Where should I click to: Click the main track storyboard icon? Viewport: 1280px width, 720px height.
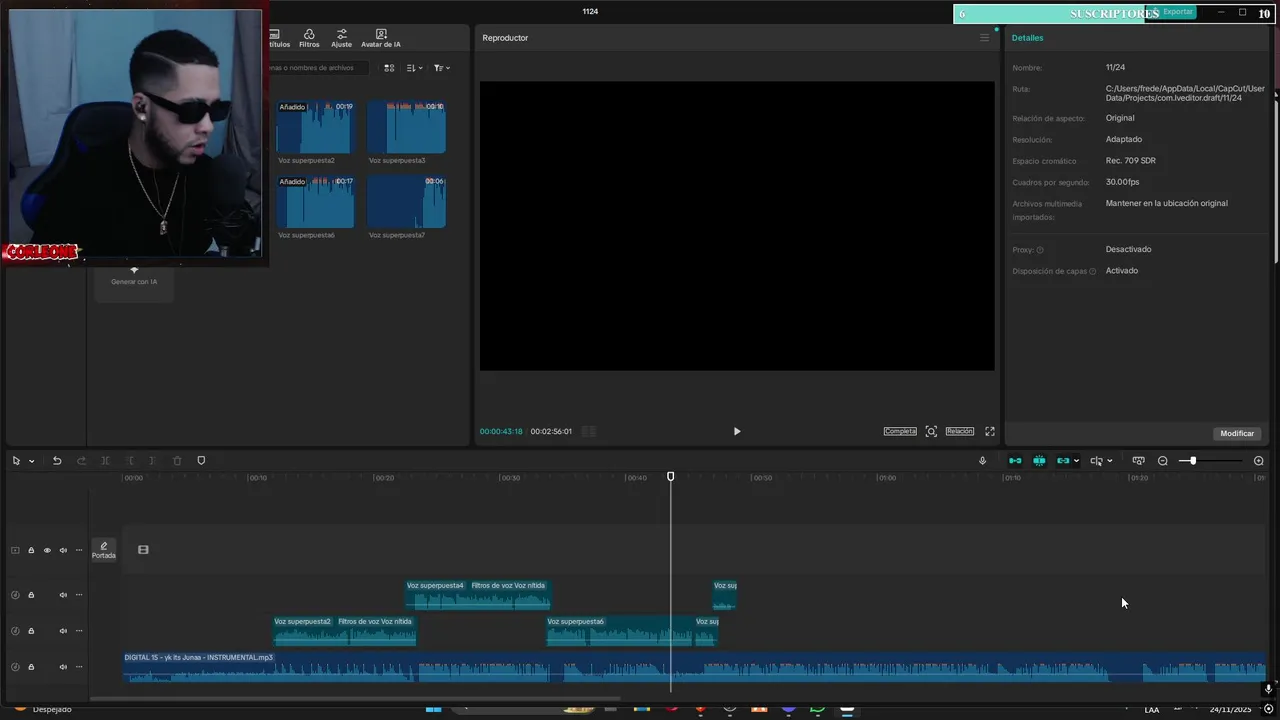[143, 549]
